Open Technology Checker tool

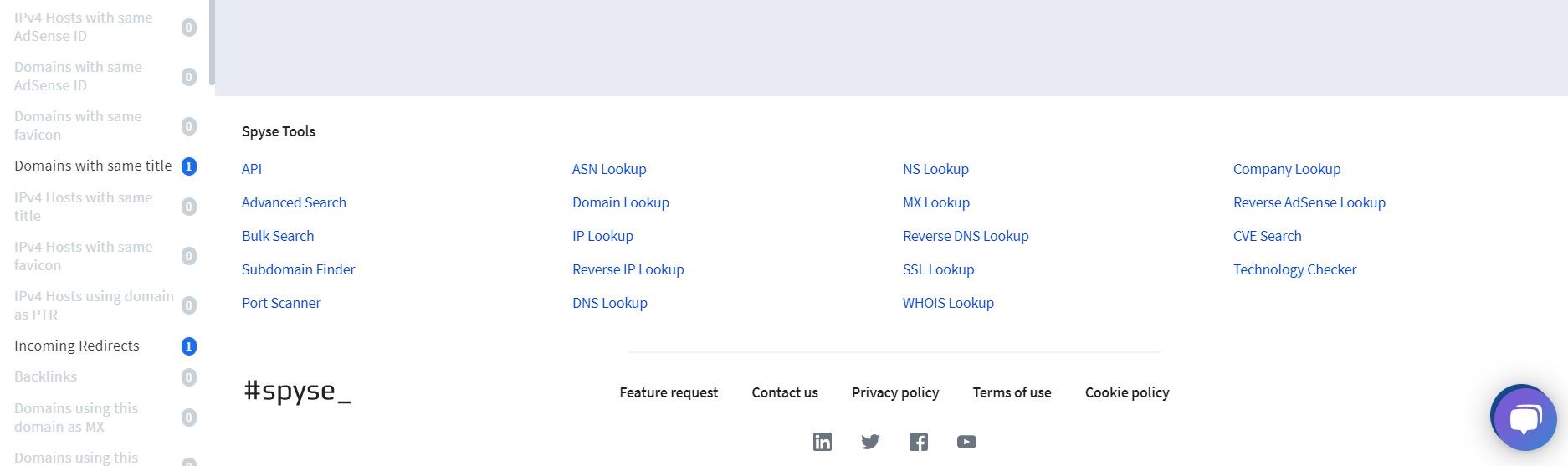click(x=1294, y=269)
